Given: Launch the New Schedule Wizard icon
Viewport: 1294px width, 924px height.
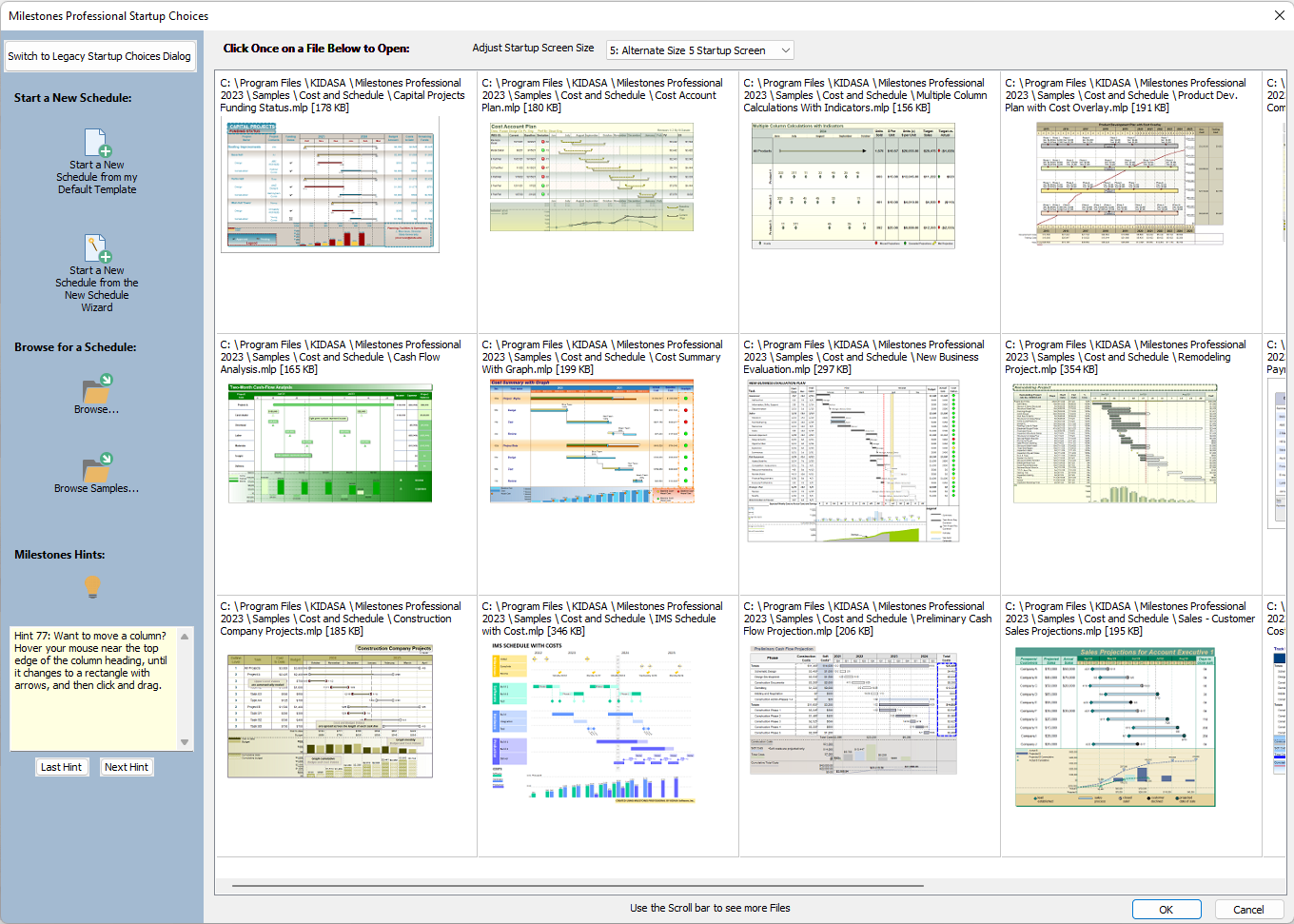Looking at the screenshot, I should 97,249.
